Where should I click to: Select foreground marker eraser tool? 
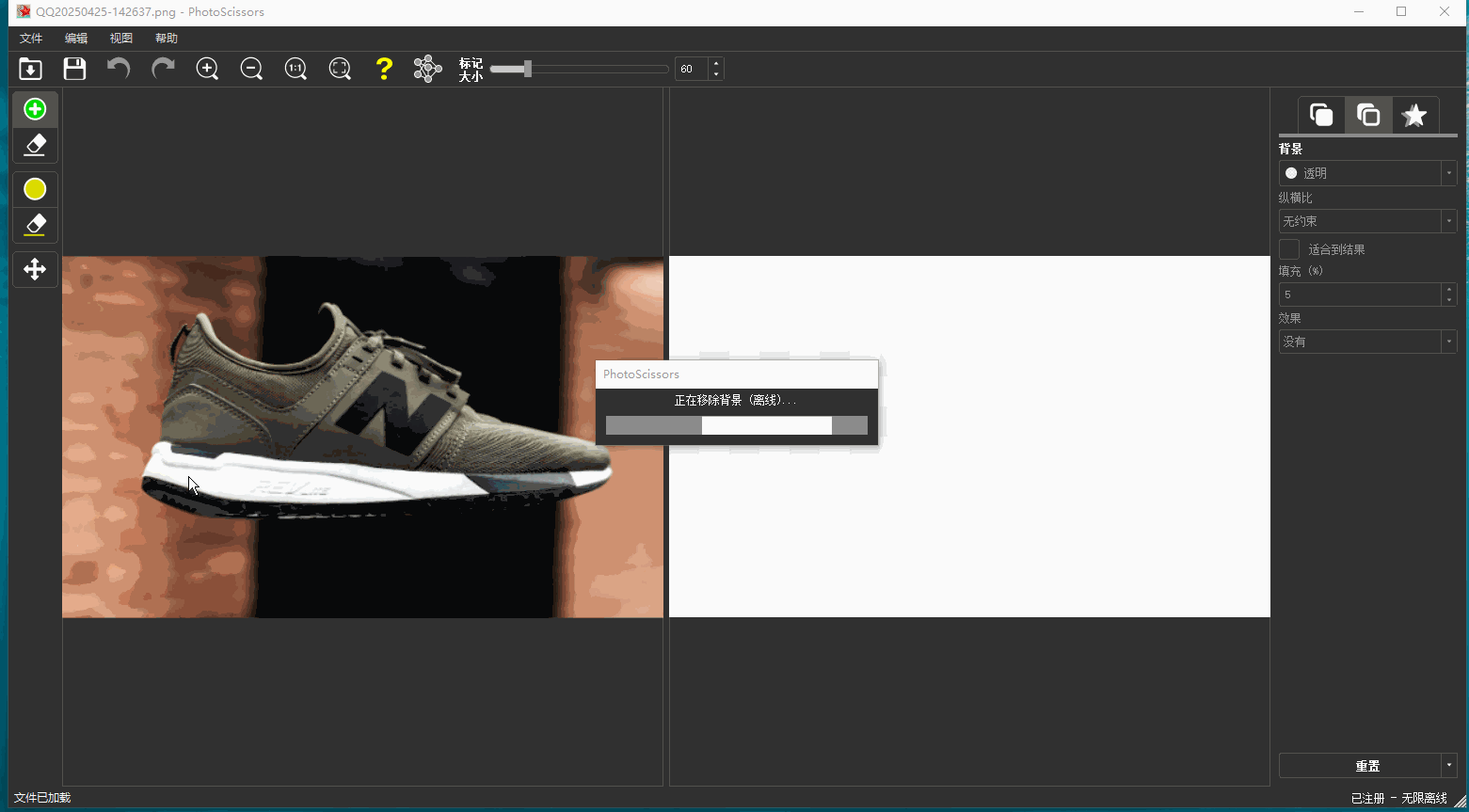pos(35,145)
